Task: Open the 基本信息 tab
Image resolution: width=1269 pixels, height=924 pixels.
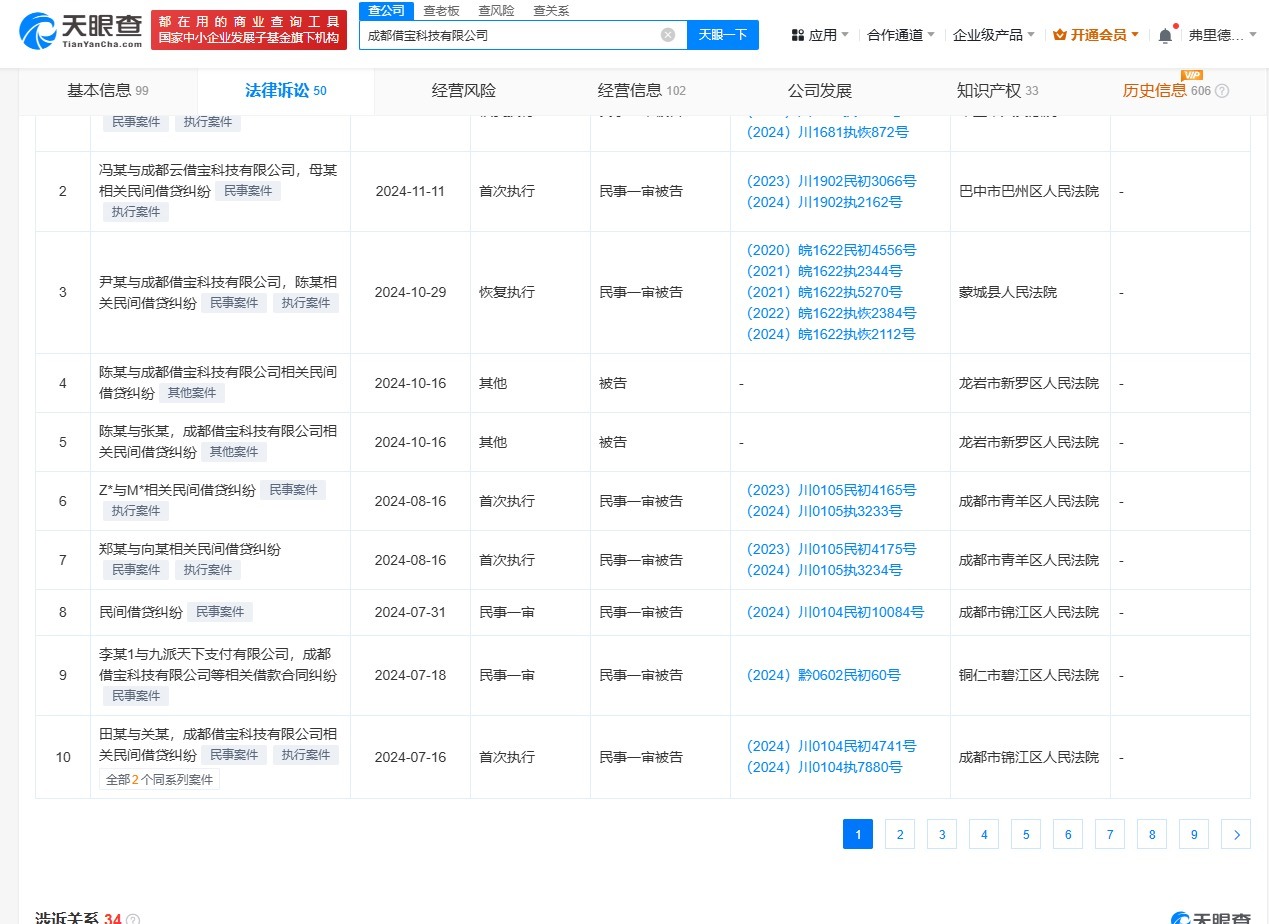Action: (x=100, y=90)
